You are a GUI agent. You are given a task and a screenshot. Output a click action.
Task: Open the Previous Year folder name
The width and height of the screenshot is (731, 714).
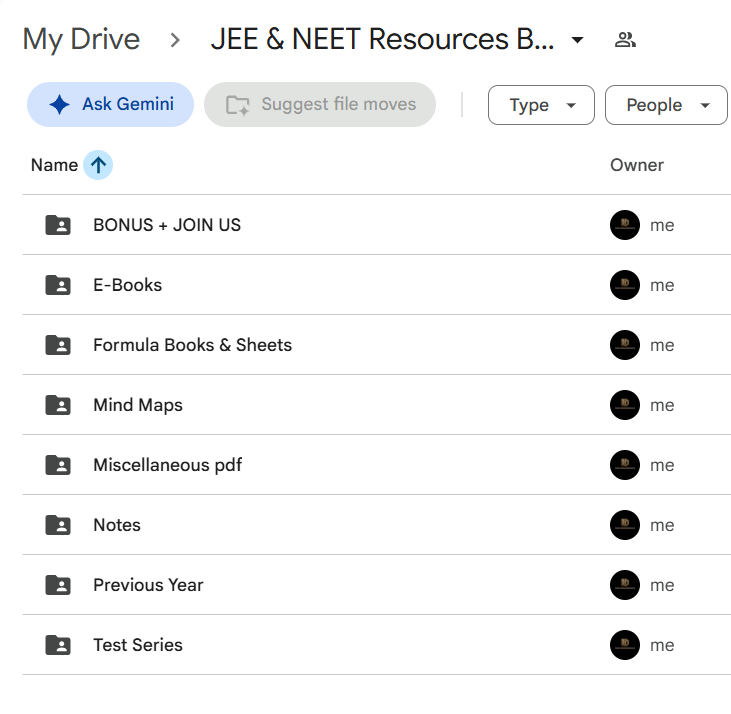tap(148, 585)
